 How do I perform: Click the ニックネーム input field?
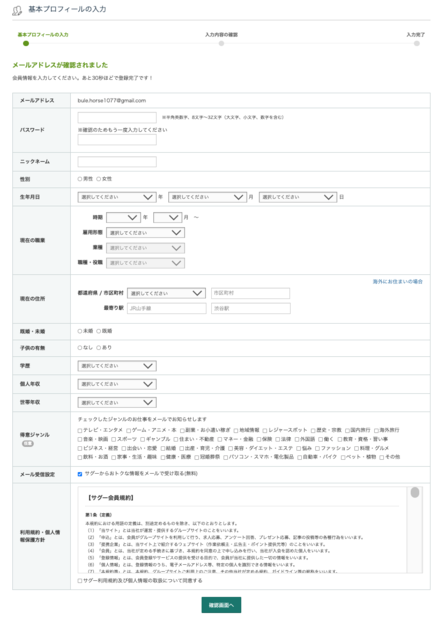click(x=117, y=161)
